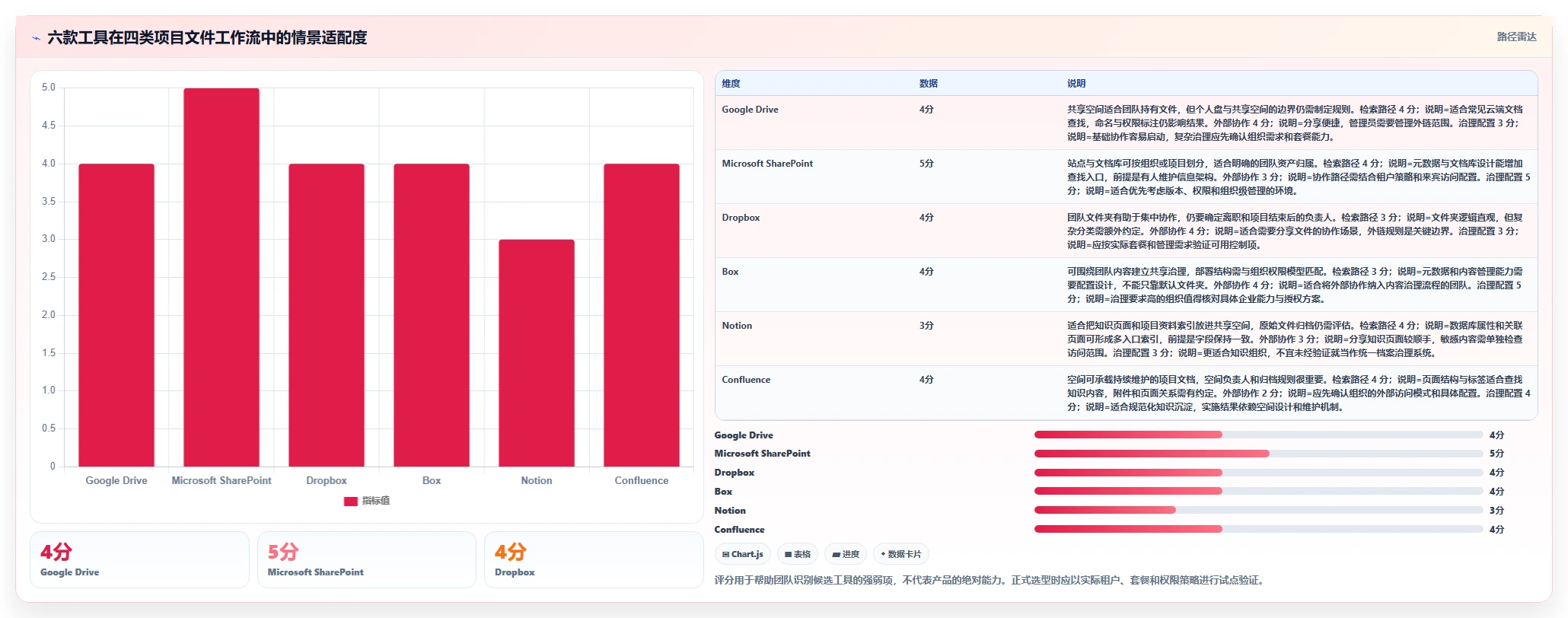This screenshot has height=618, width=1568.
Task: Click the Dropbox bar in the chart
Action: (327, 315)
